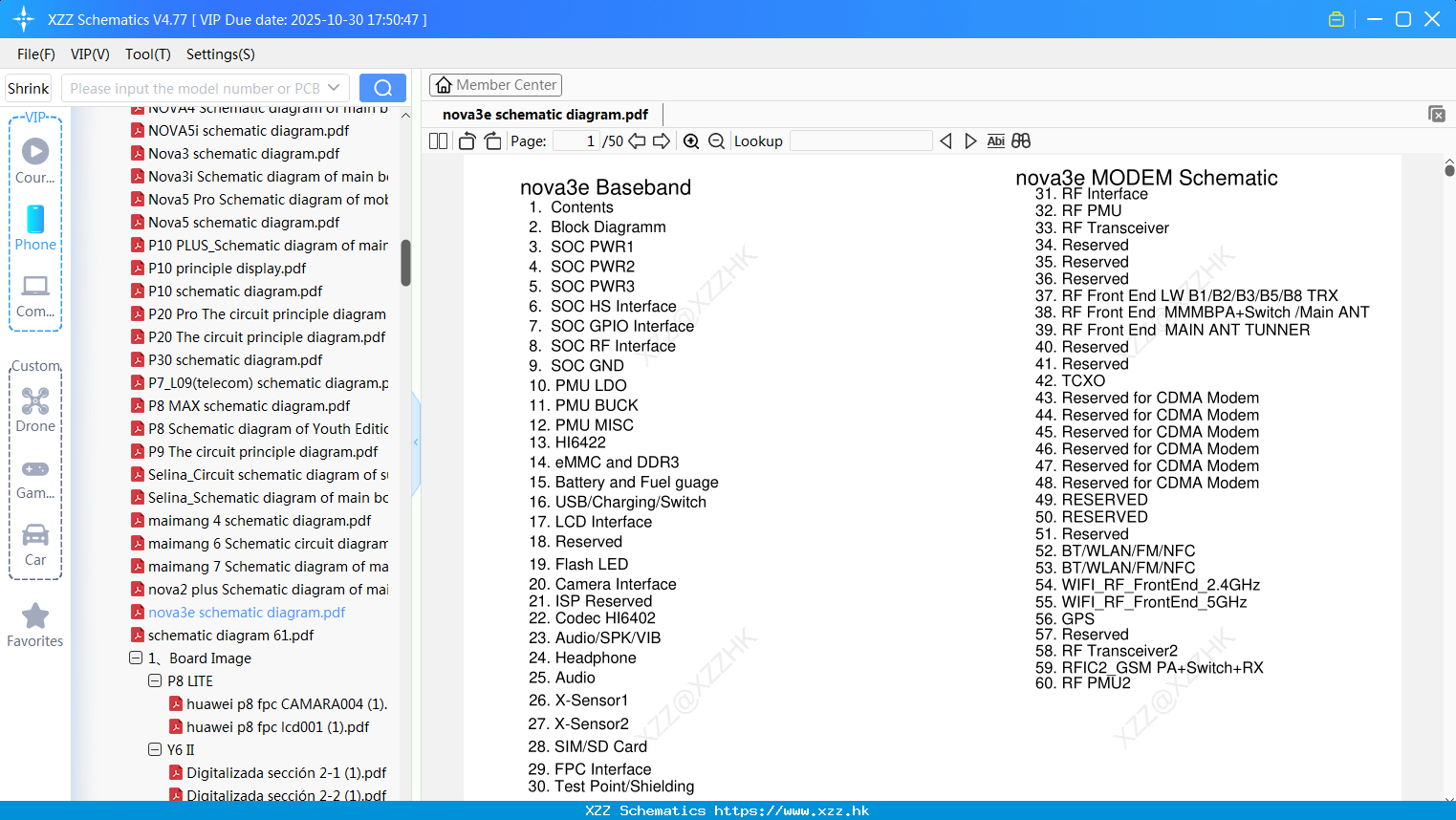Open Member Center
The image size is (1456, 820).
pos(495,85)
